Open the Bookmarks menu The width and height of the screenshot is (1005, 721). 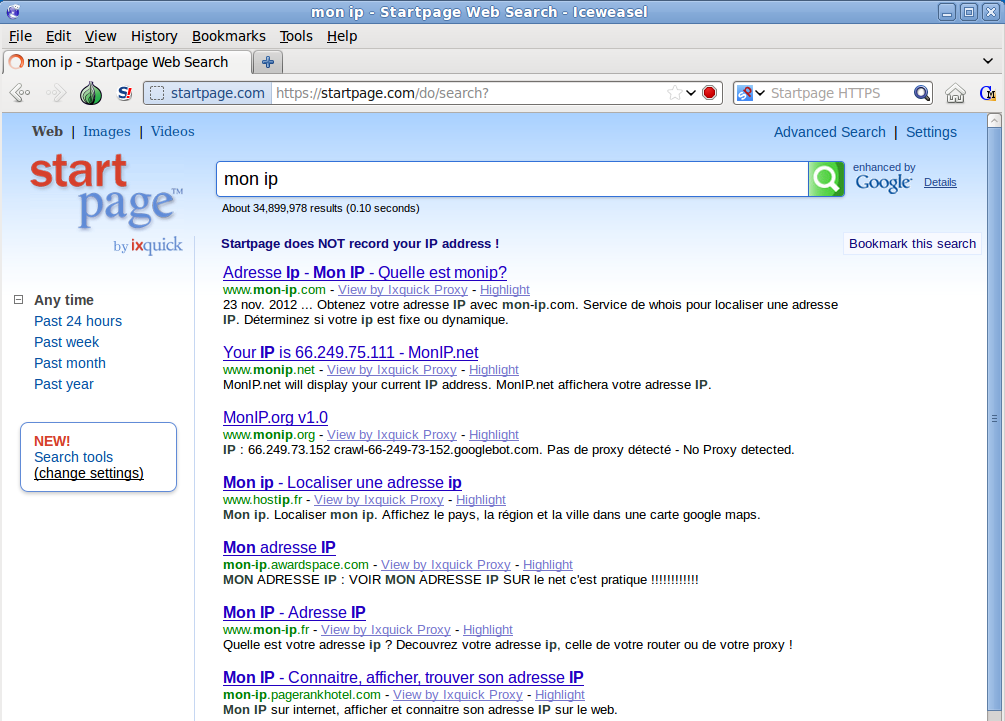pos(229,37)
